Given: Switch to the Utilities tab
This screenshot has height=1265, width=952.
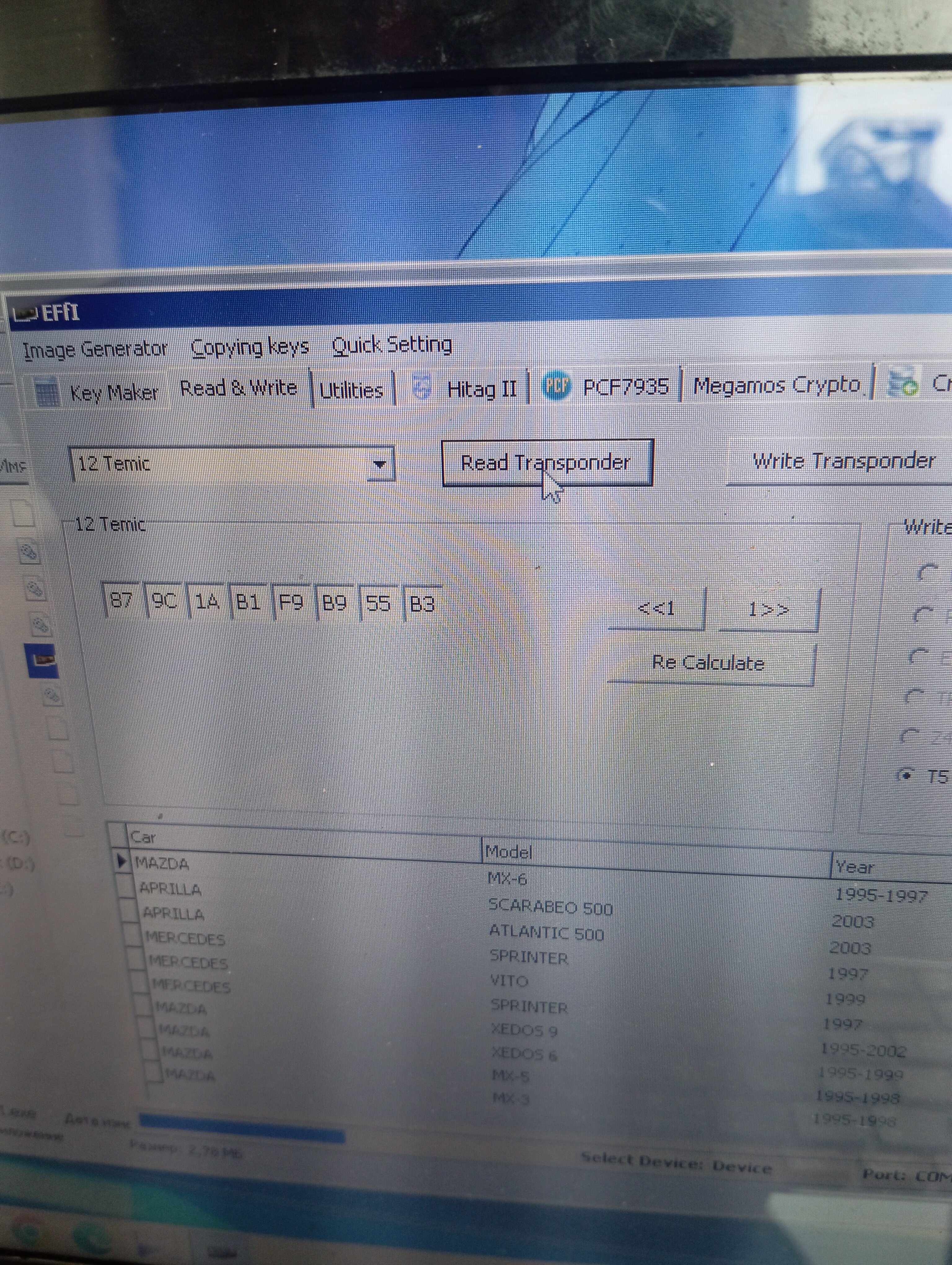Looking at the screenshot, I should (351, 391).
